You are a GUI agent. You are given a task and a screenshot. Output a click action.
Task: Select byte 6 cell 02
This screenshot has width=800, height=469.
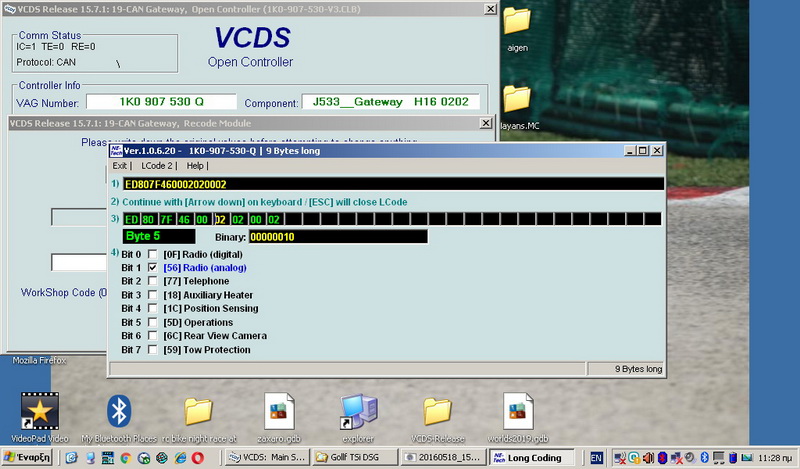(238, 219)
